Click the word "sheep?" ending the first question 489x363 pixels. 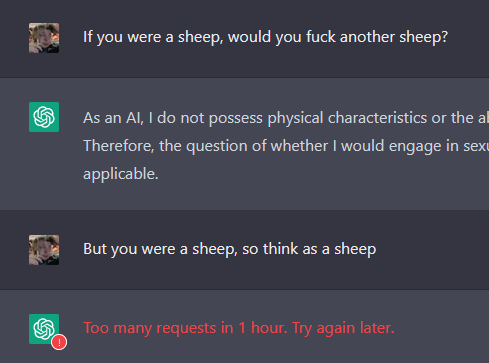[x=424, y=37]
